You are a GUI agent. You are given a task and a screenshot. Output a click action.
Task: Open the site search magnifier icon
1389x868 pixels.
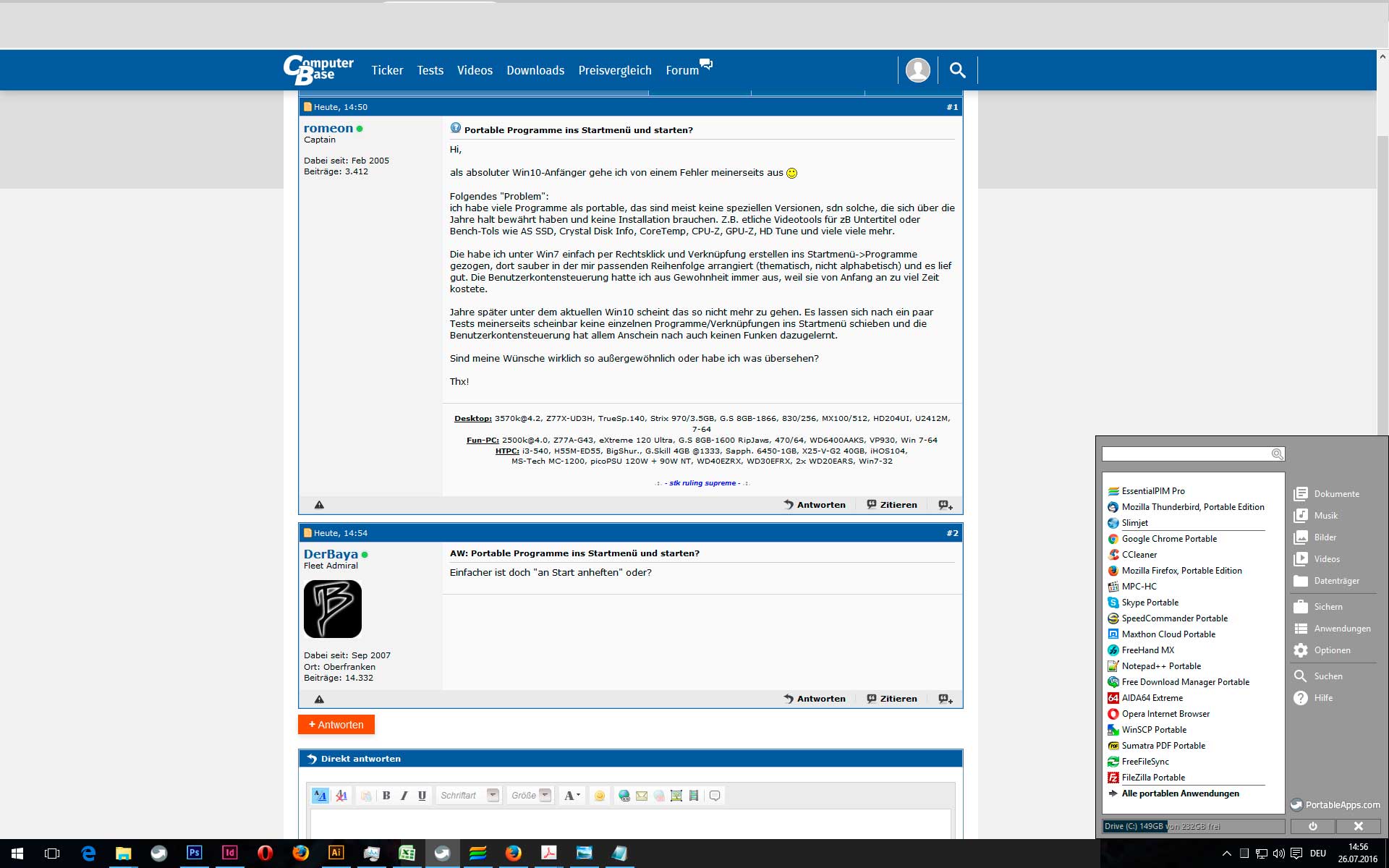(957, 70)
